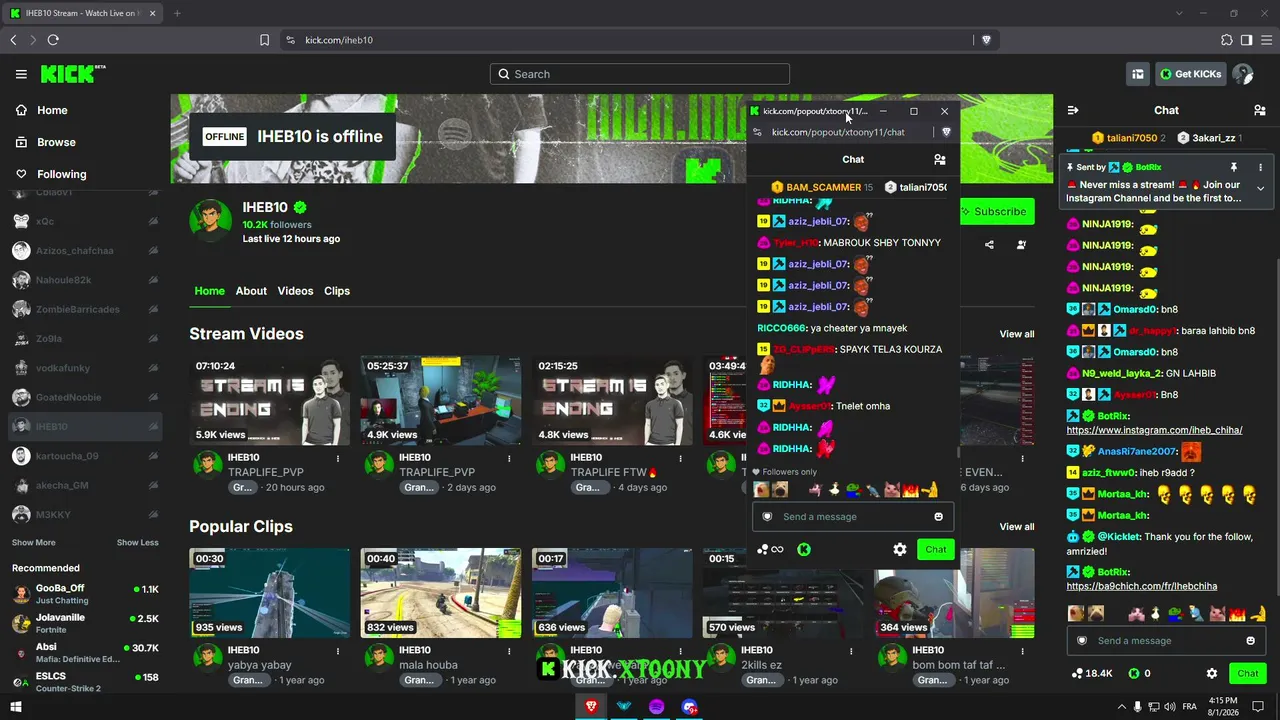Switch to the About tab
Viewport: 1280px width, 720px height.
point(251,291)
